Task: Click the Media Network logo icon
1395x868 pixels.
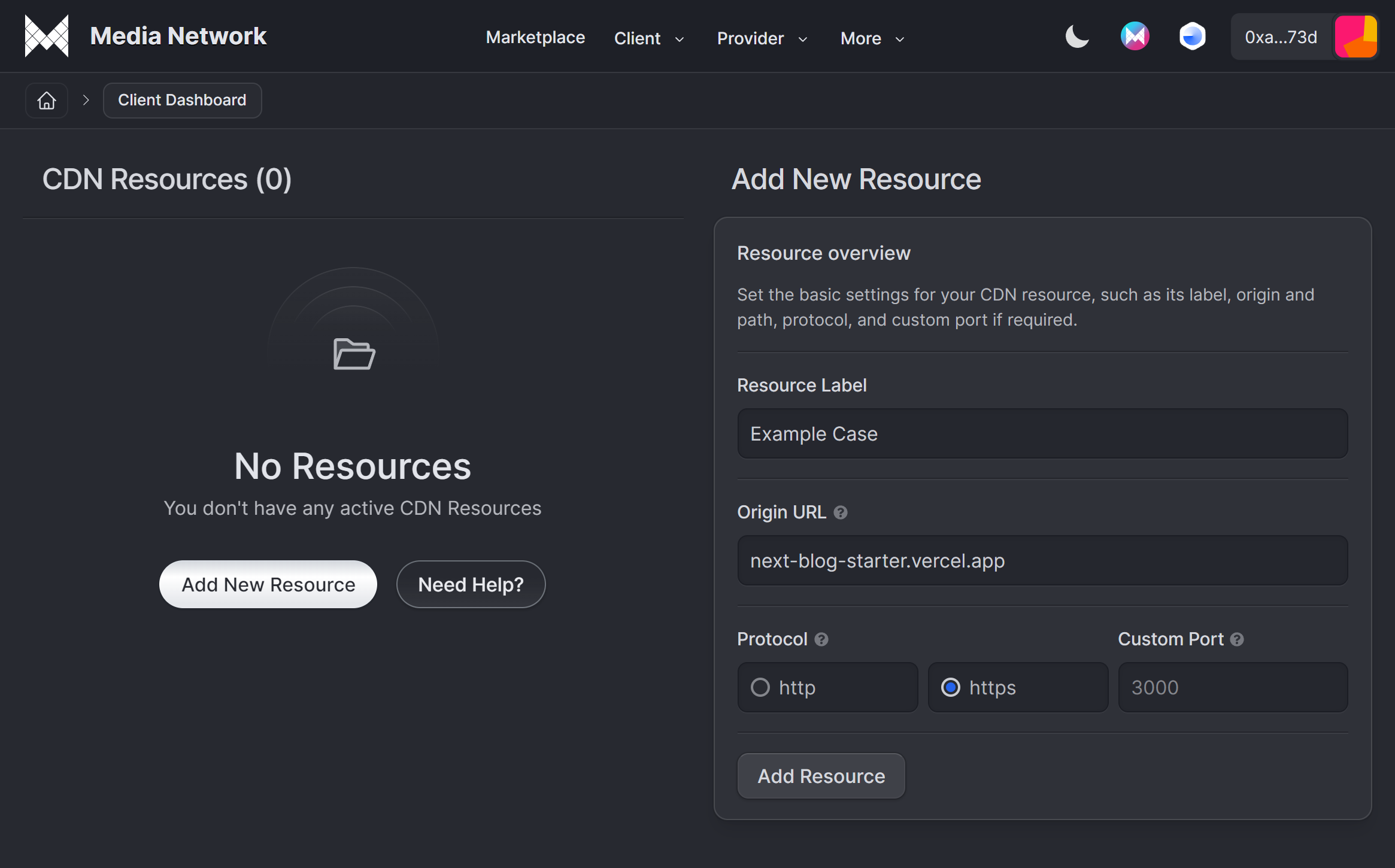Action: [x=47, y=36]
